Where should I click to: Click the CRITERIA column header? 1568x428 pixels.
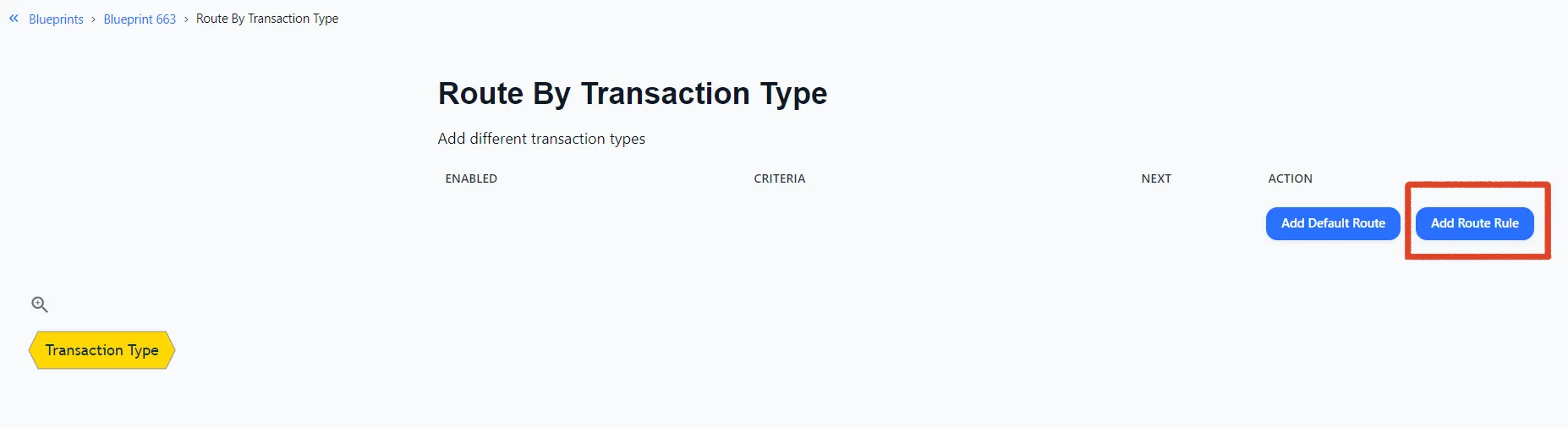779,178
